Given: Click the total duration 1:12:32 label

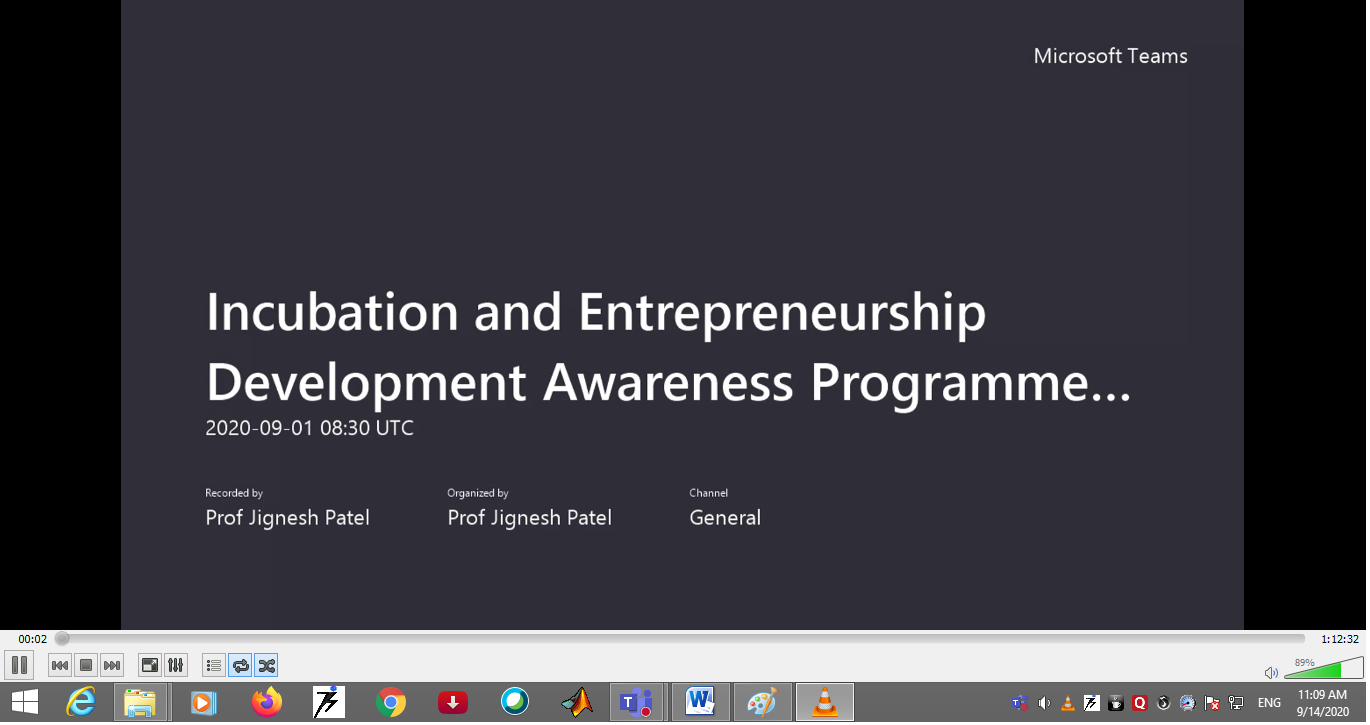Looking at the screenshot, I should pyautogui.click(x=1339, y=639).
